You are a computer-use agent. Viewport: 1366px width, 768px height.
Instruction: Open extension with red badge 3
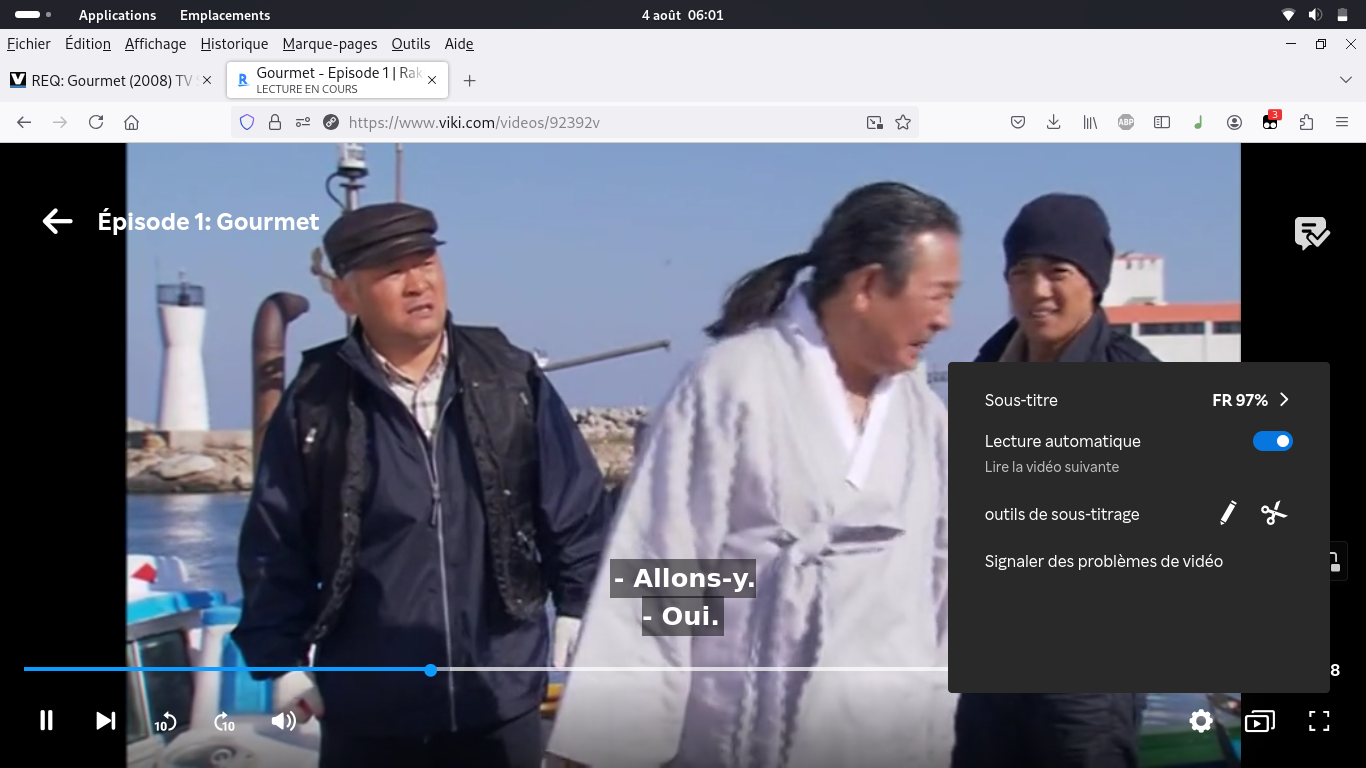(1270, 121)
